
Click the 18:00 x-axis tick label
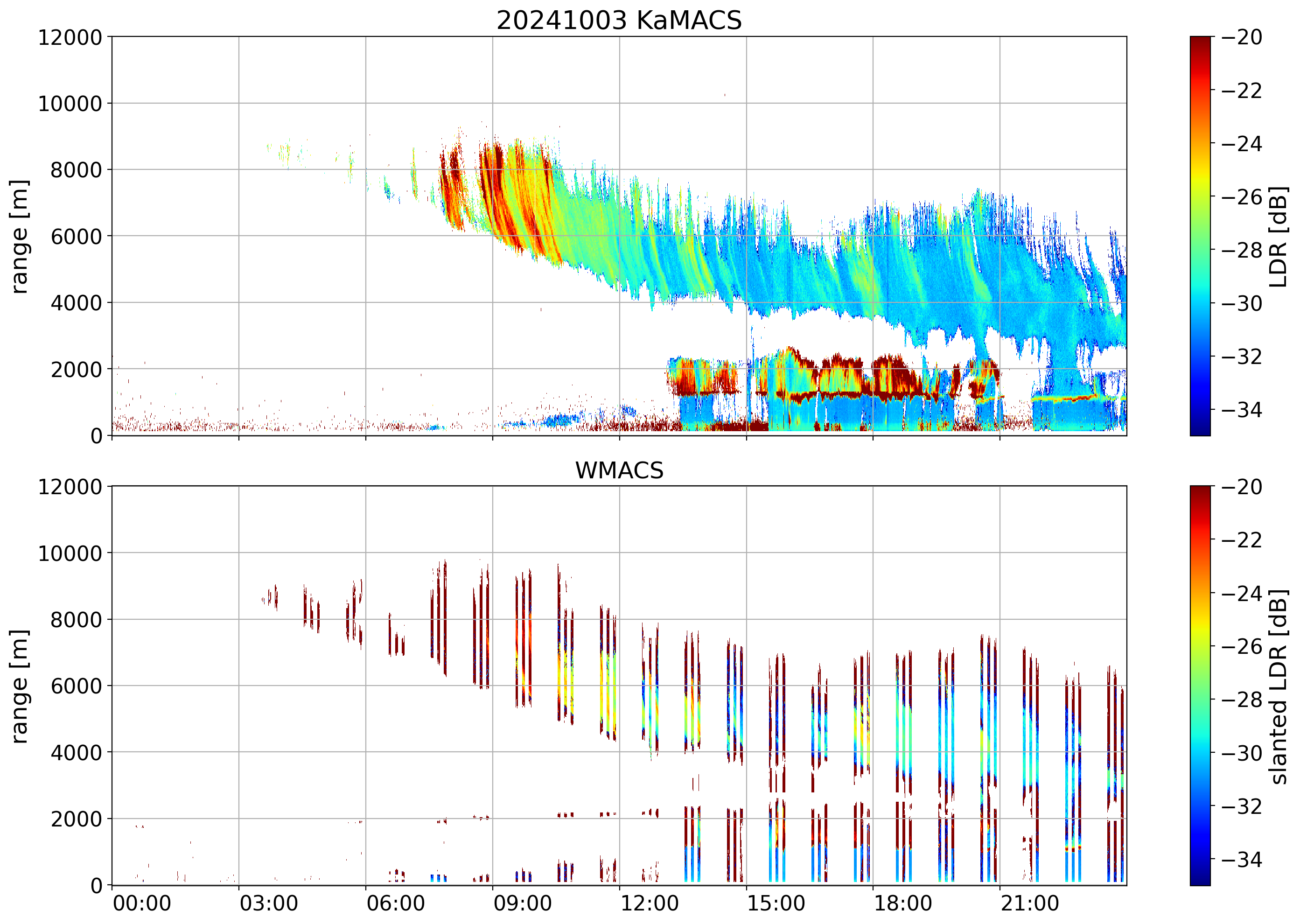(903, 903)
